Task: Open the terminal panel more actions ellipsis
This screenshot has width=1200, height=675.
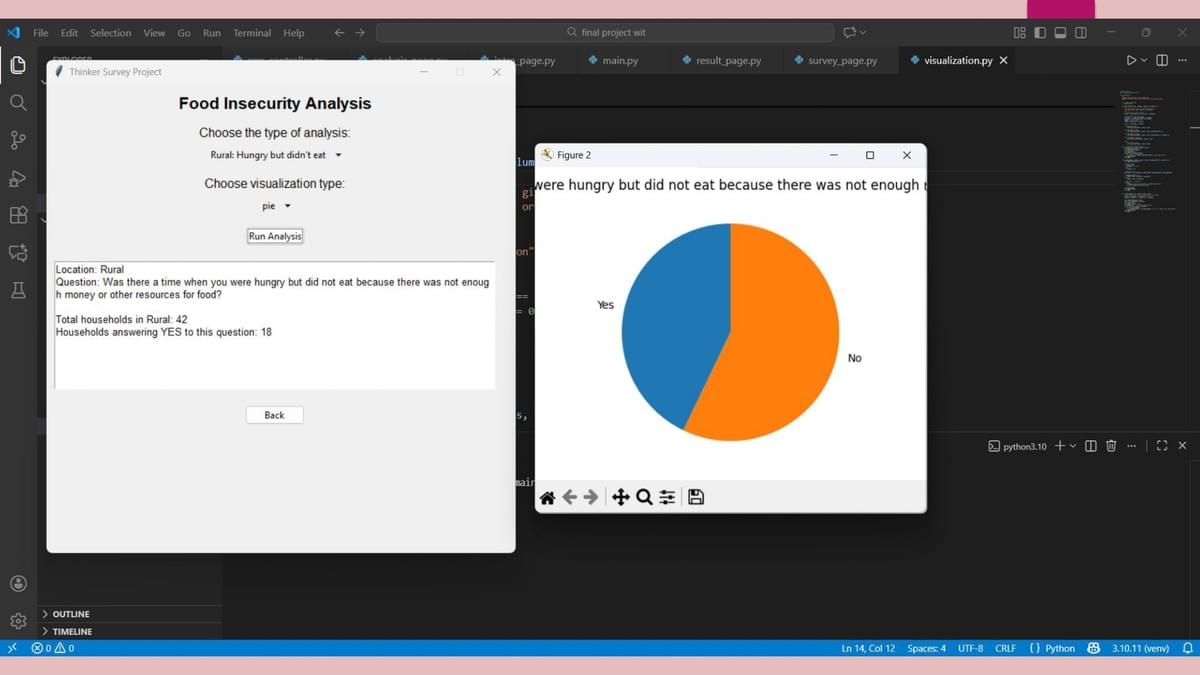Action: pos(1132,446)
